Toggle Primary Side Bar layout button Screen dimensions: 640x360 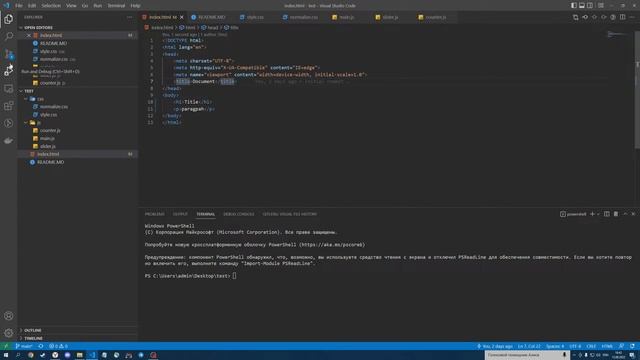573,5
